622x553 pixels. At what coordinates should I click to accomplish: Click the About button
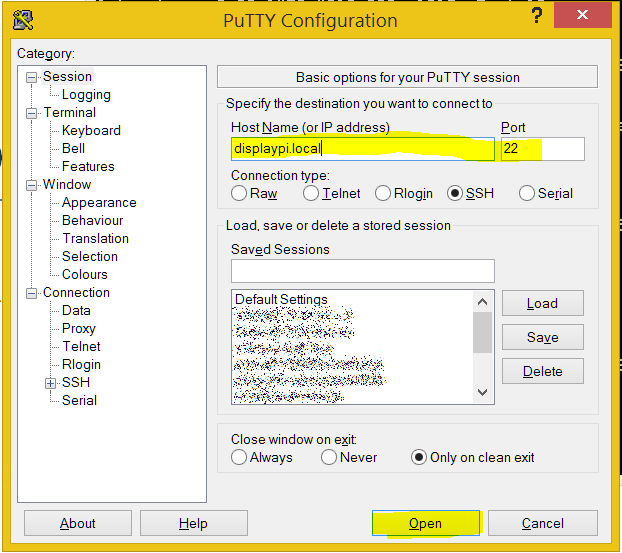tap(78, 523)
